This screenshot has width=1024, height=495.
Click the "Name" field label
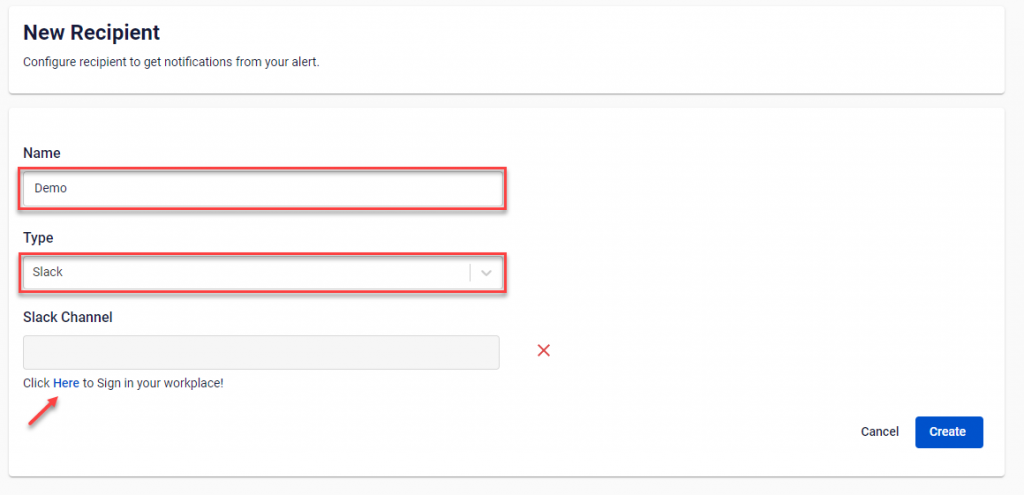[42, 153]
